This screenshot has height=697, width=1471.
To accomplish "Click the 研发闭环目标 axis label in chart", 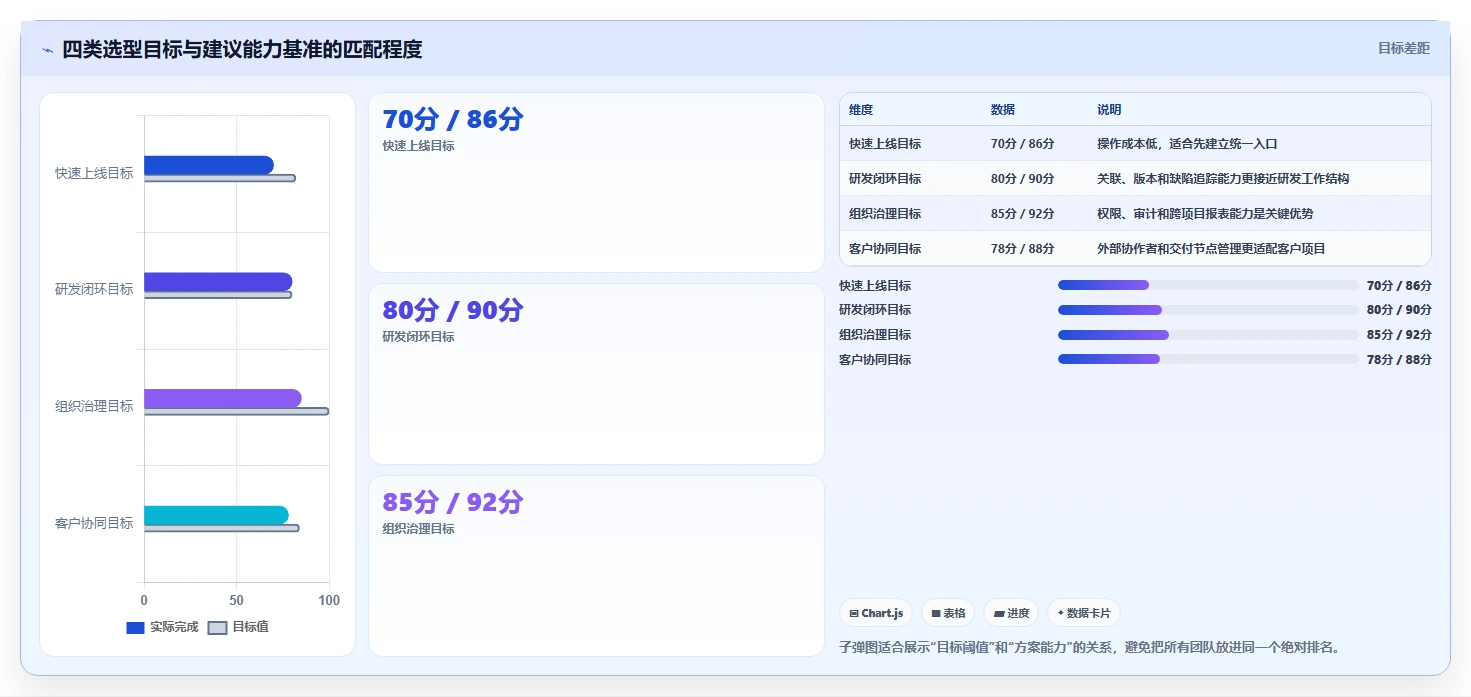I will (94, 289).
